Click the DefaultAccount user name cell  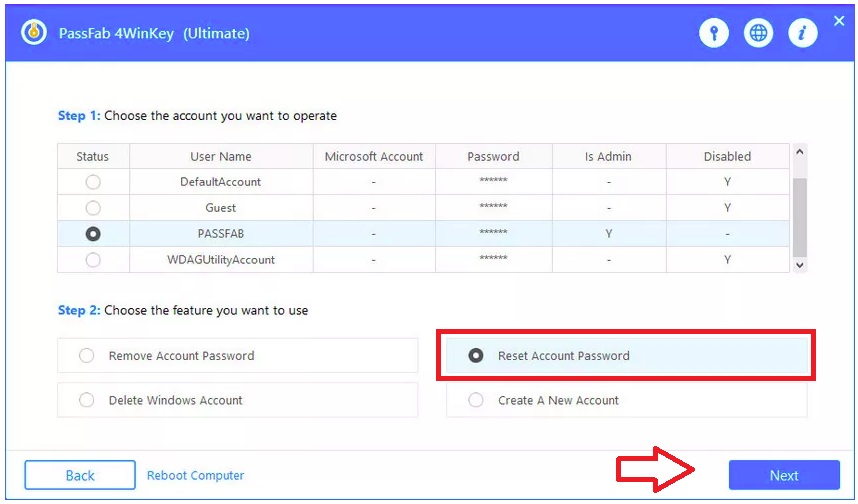point(221,182)
